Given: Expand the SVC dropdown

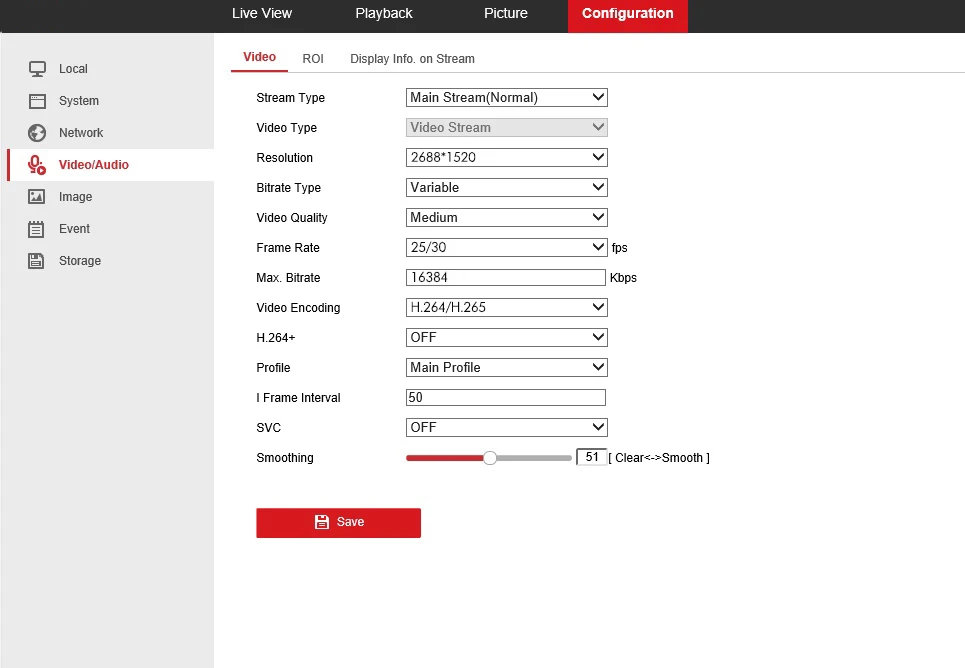Looking at the screenshot, I should pos(507,427).
